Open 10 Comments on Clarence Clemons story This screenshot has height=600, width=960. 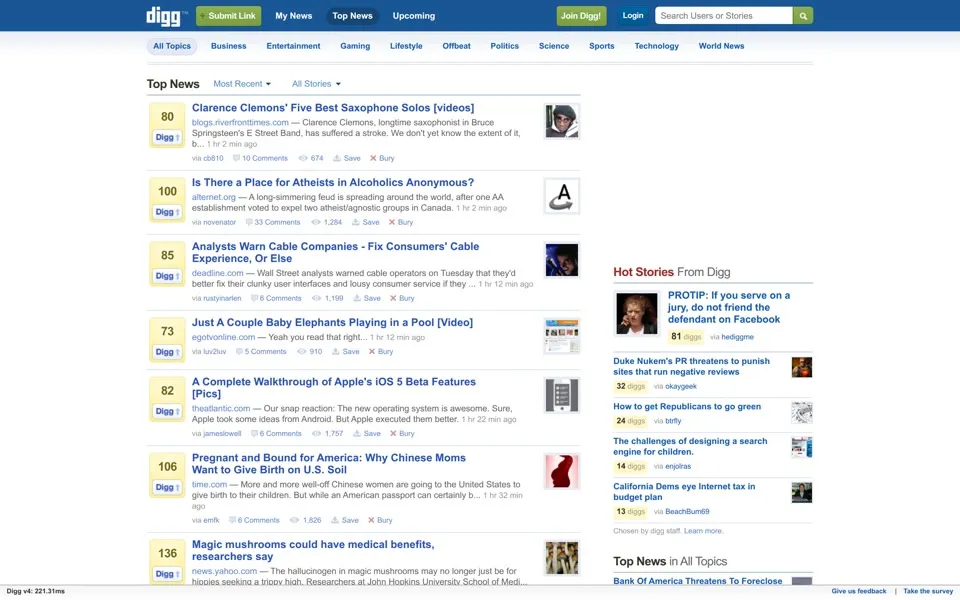(x=260, y=158)
